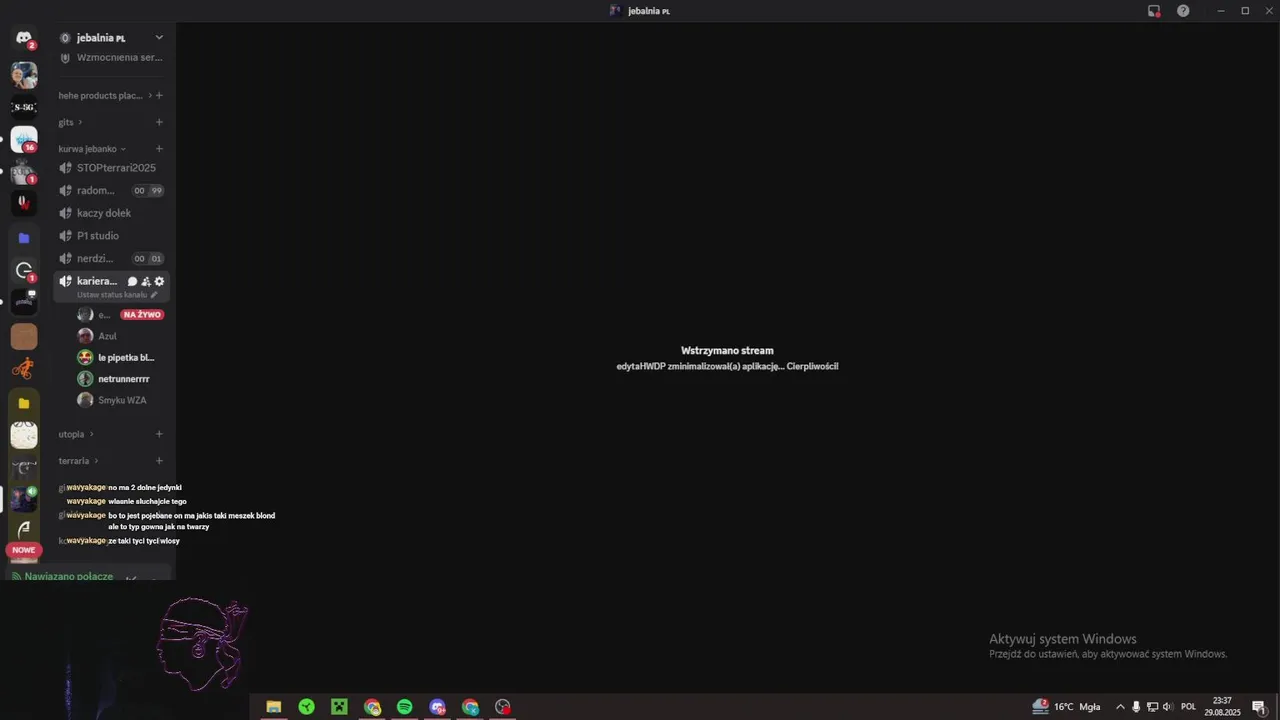Expand the terraria category
The height and width of the screenshot is (720, 1280).
[78, 461]
